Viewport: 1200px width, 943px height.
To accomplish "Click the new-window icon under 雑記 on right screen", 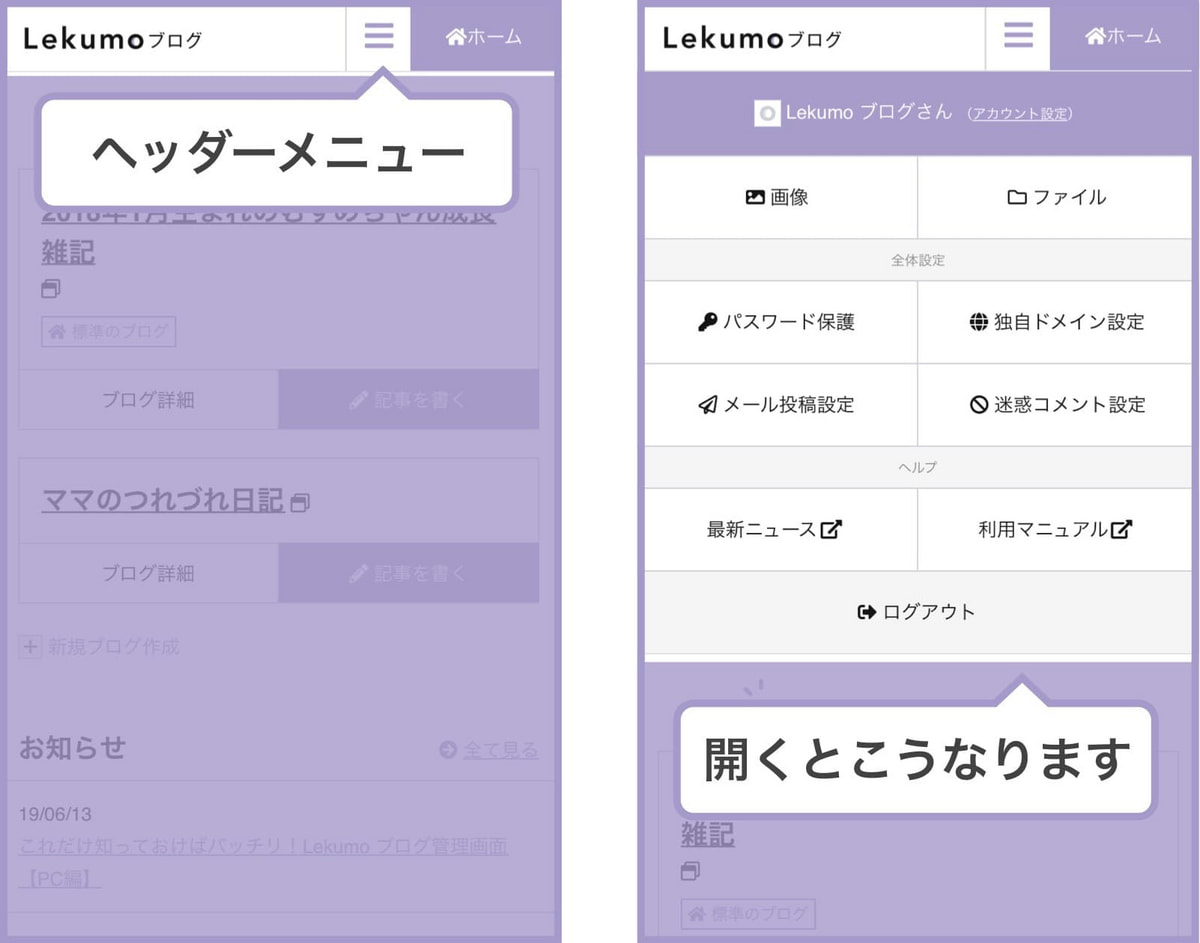I will tap(690, 872).
